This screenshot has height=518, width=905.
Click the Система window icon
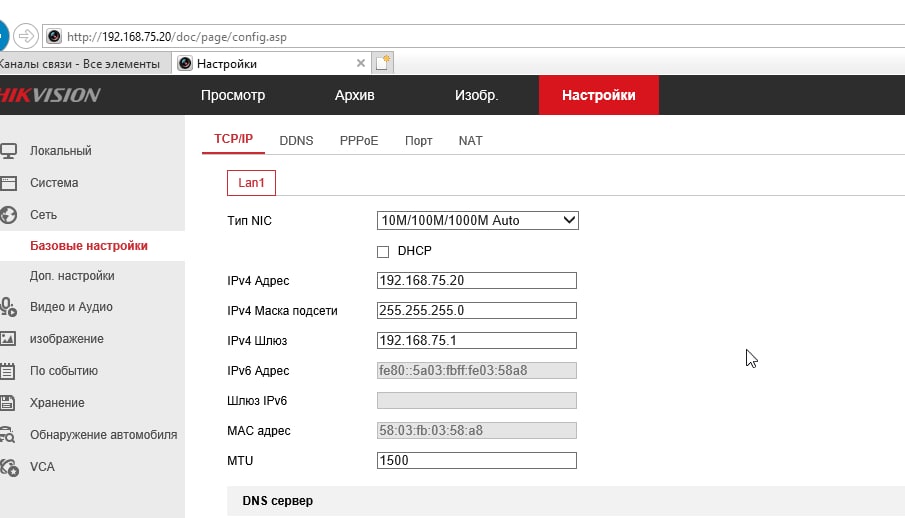(8, 183)
